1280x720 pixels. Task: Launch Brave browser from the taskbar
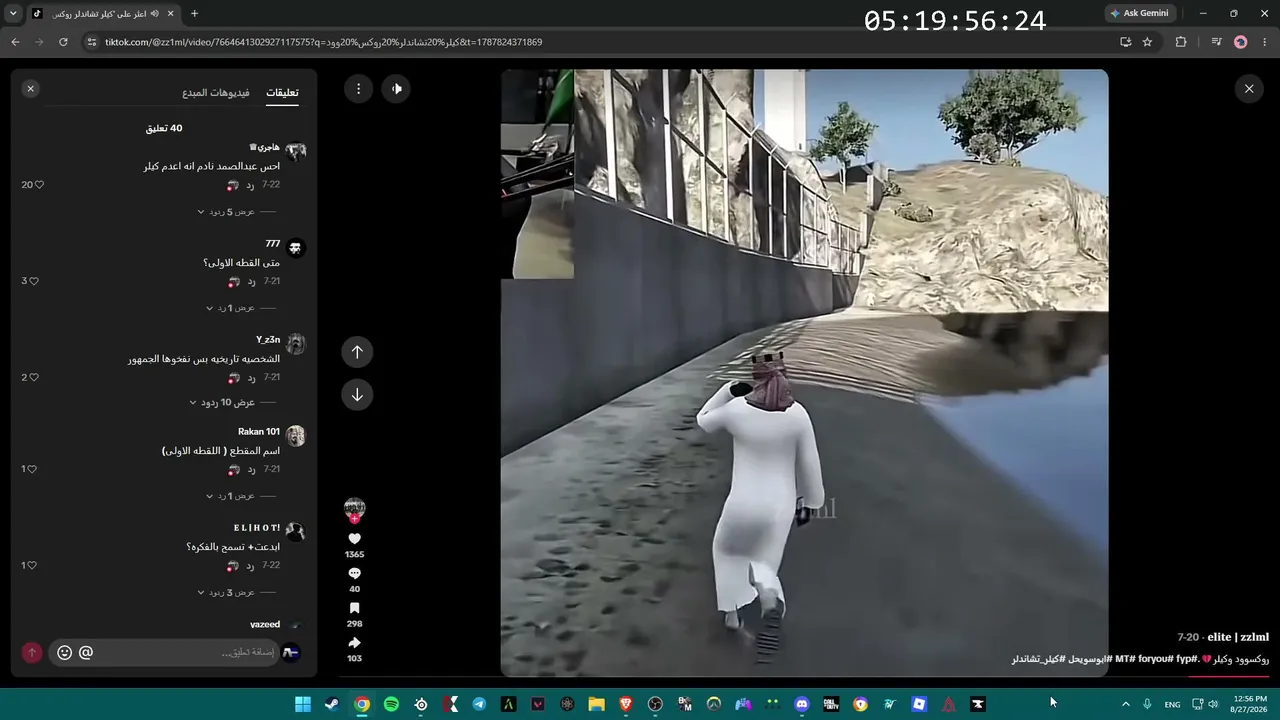626,704
